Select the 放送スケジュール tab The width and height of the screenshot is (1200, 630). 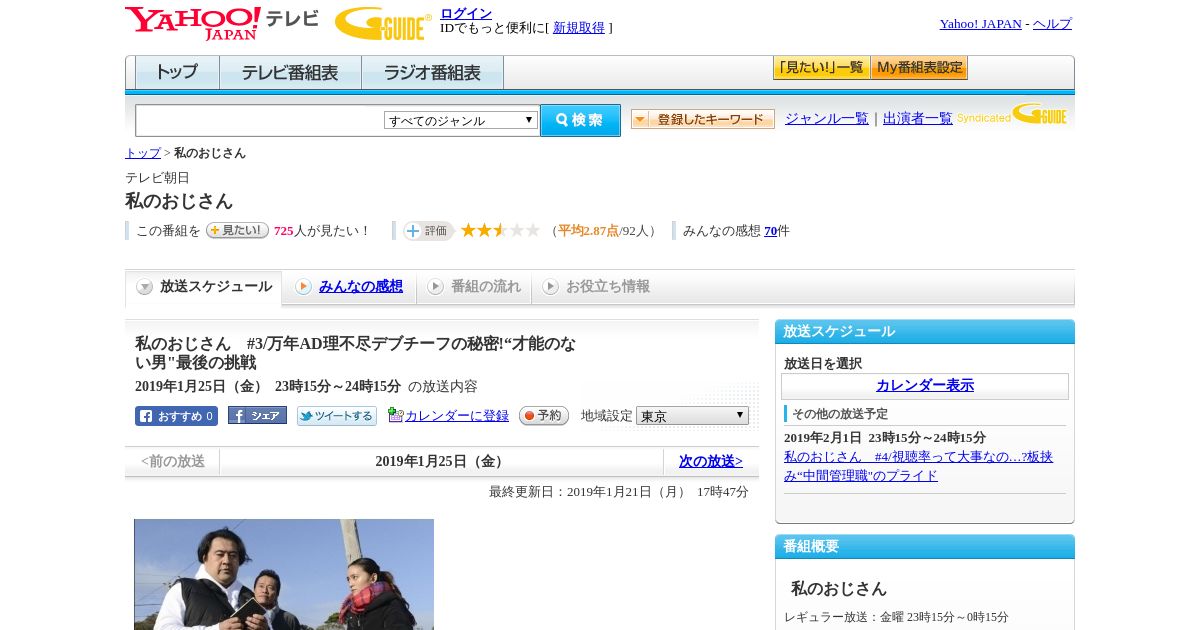pyautogui.click(x=204, y=287)
